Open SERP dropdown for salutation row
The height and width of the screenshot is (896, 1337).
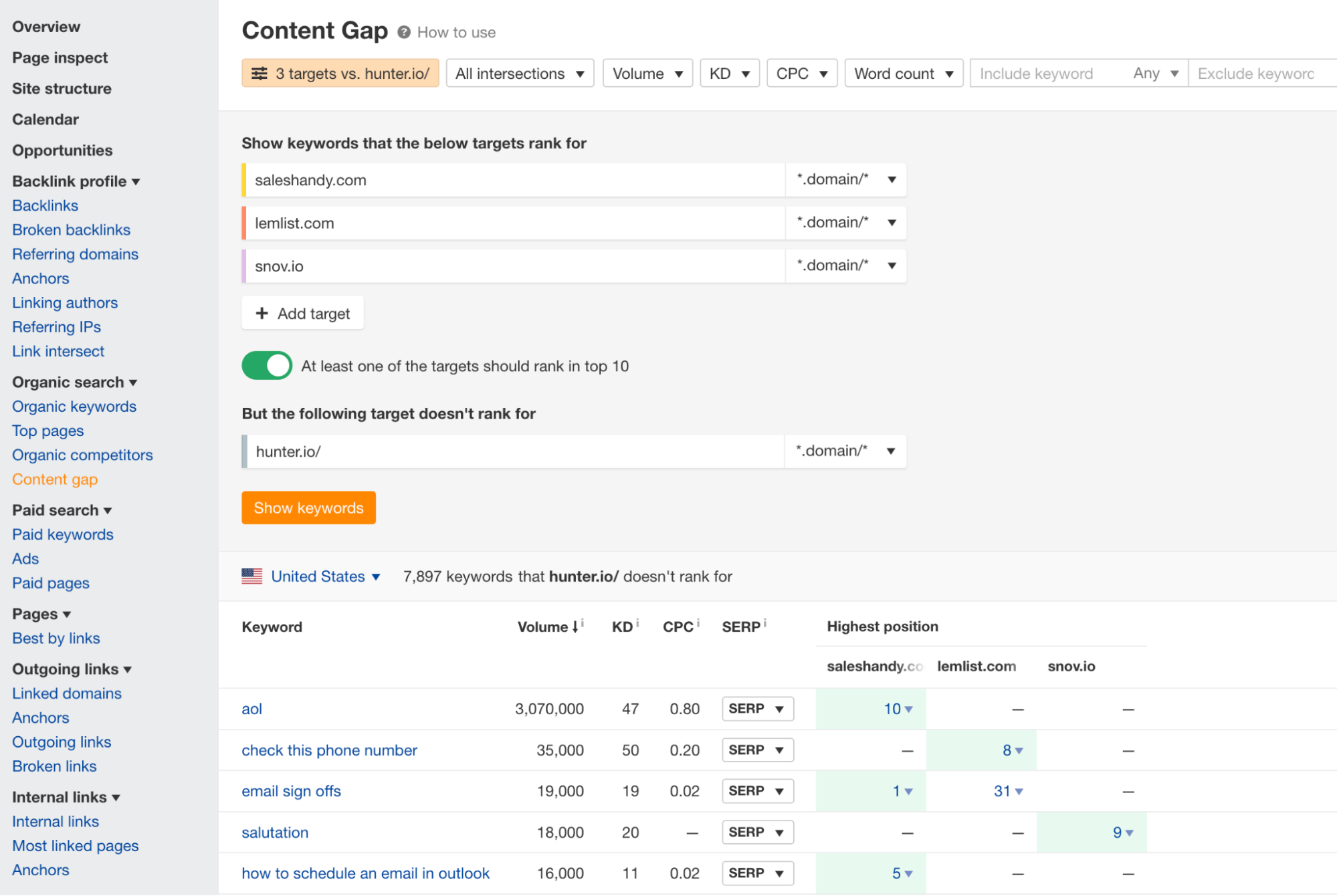click(758, 832)
